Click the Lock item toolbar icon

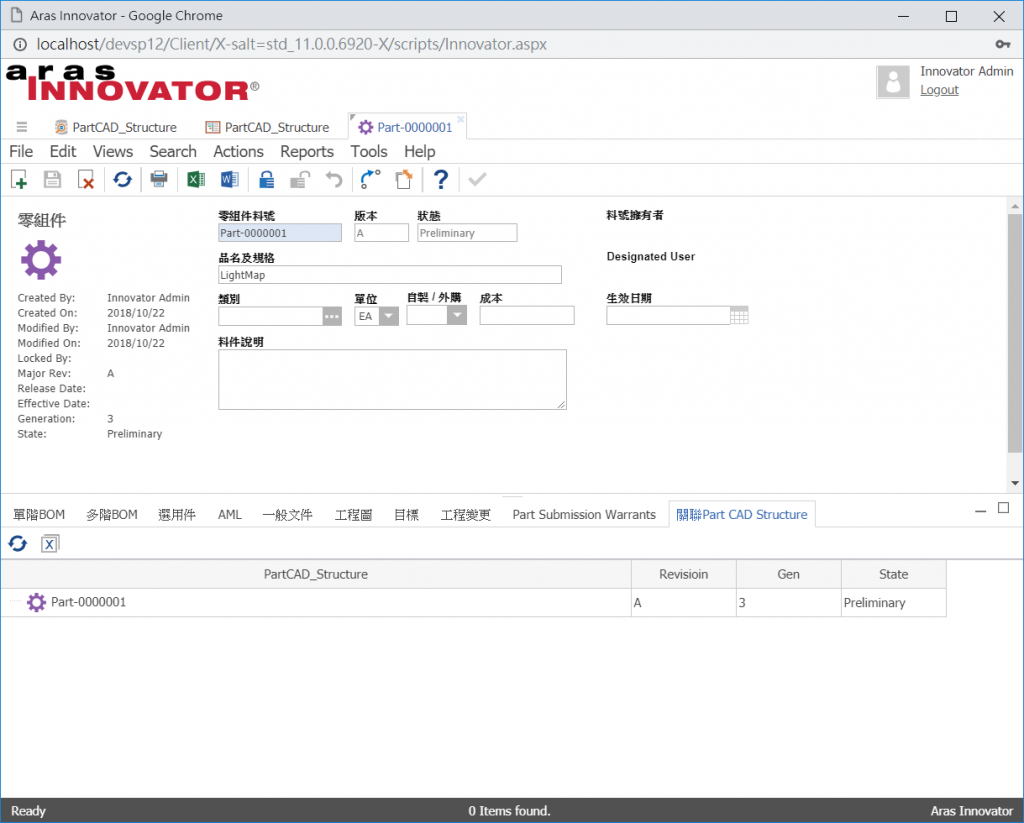pyautogui.click(x=266, y=179)
